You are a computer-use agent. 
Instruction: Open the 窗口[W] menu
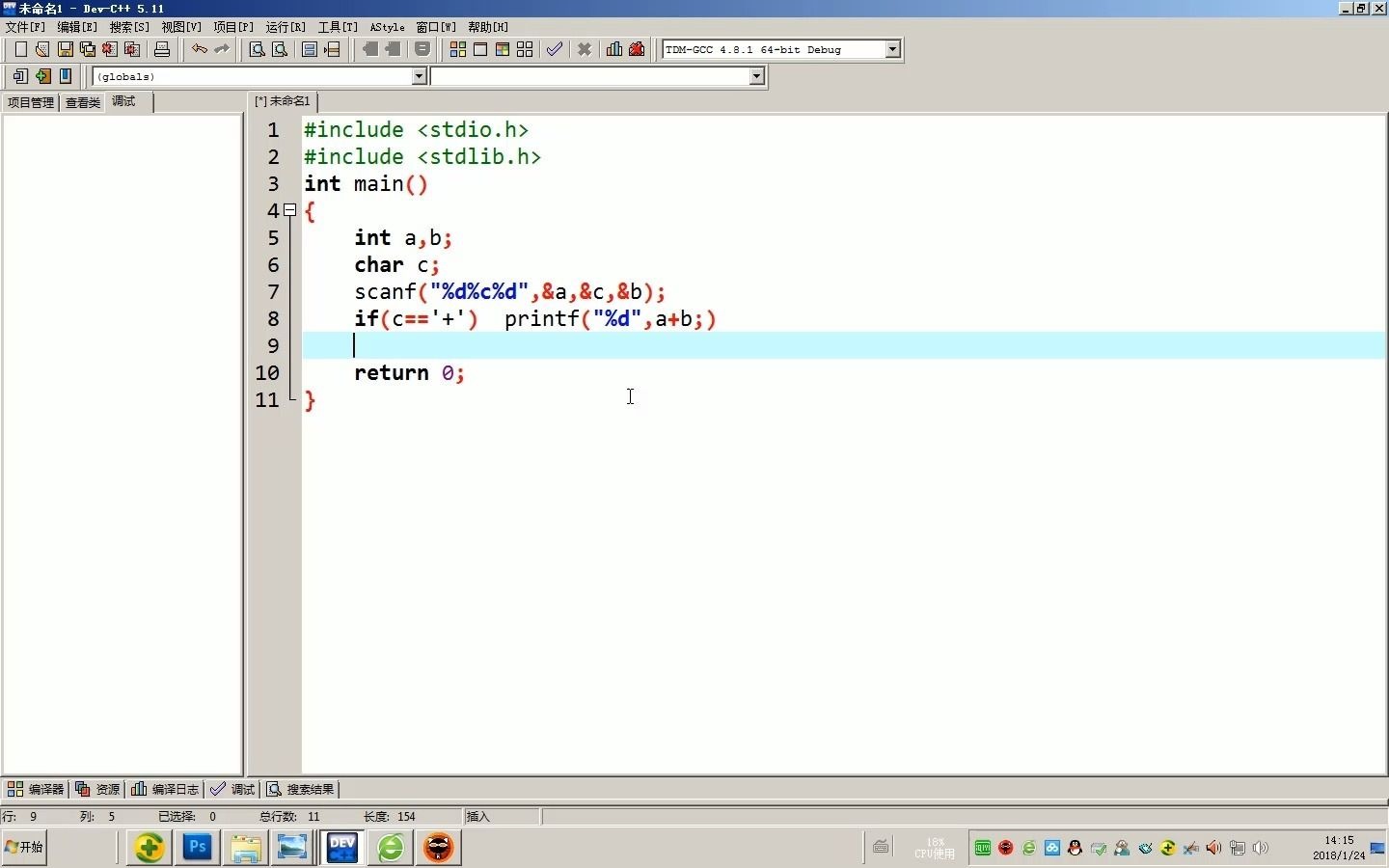436,27
